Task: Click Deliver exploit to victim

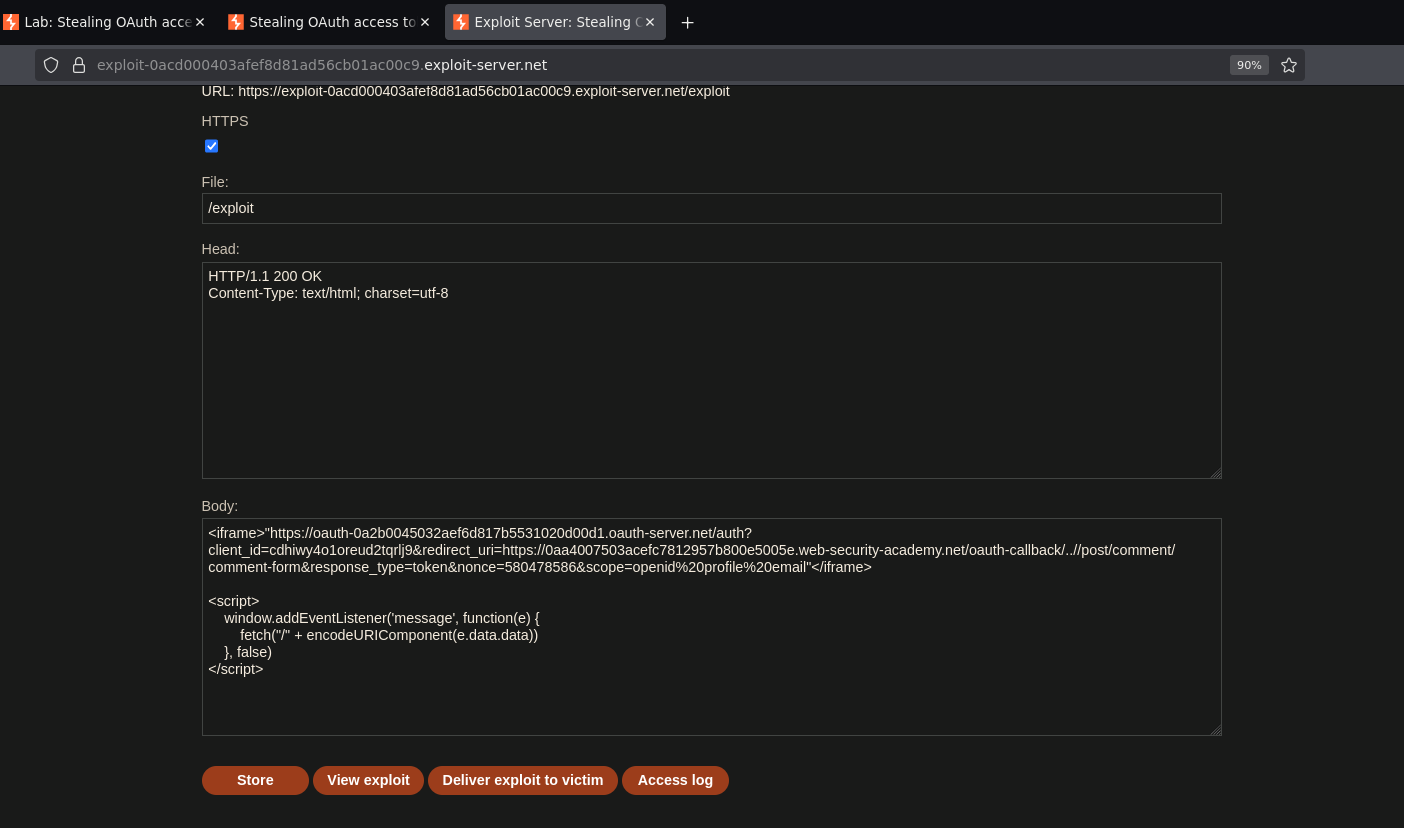Action: point(523,780)
